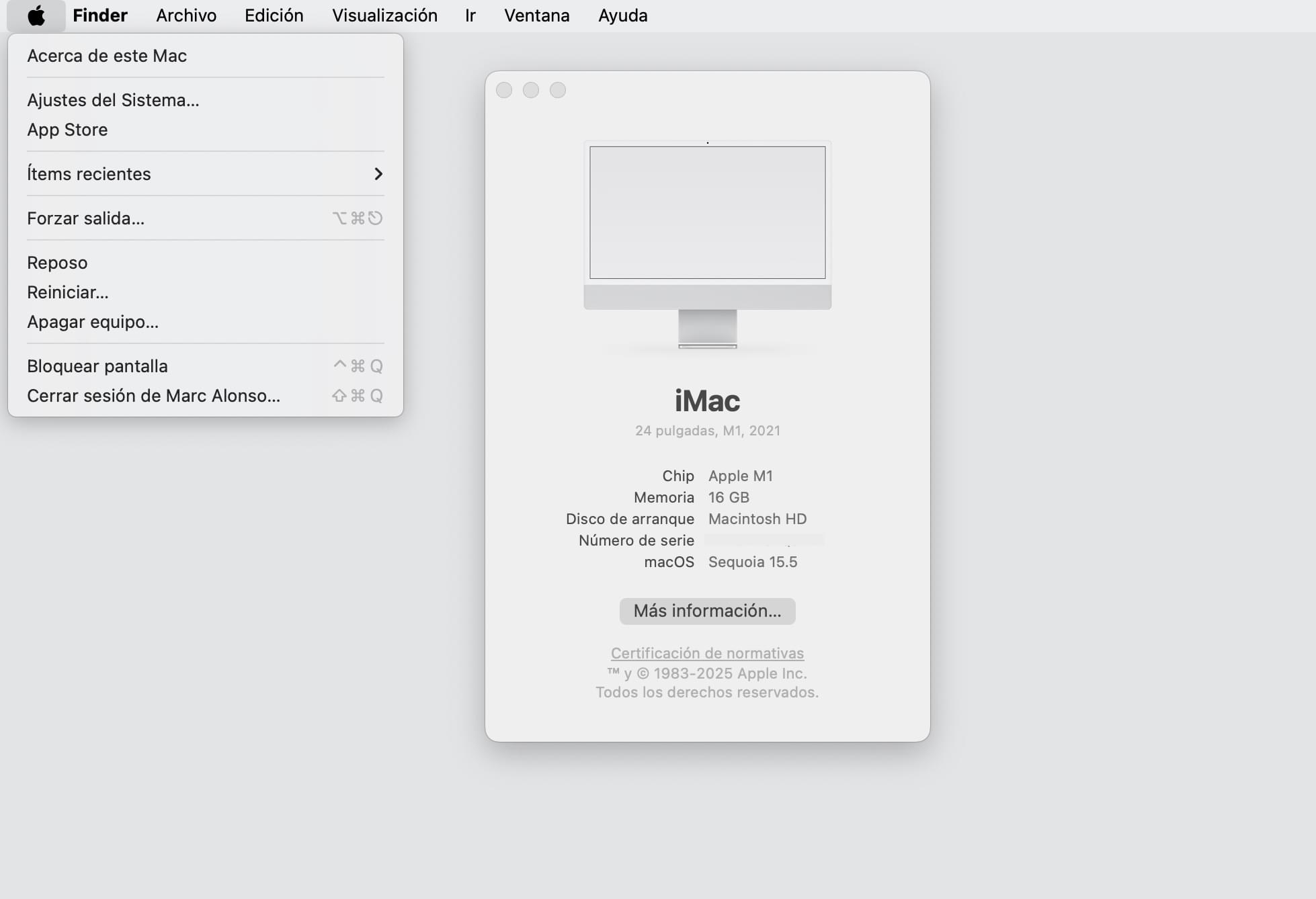Select Reiniciar option
The height and width of the screenshot is (899, 1316).
point(206,292)
